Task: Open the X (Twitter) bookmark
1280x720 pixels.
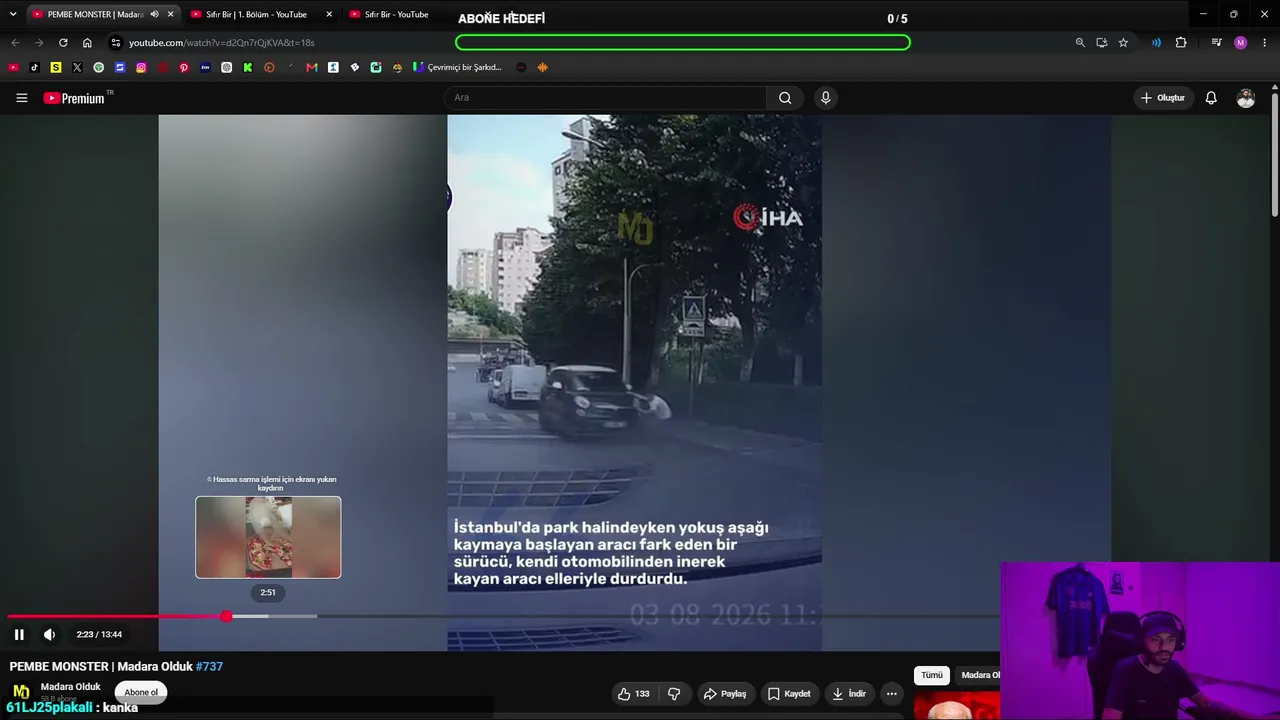Action: (77, 67)
